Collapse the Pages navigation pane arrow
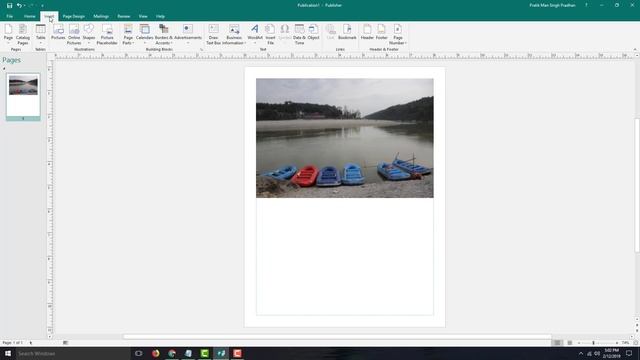Screen dimensions: 640x360 tap(4, 68)
